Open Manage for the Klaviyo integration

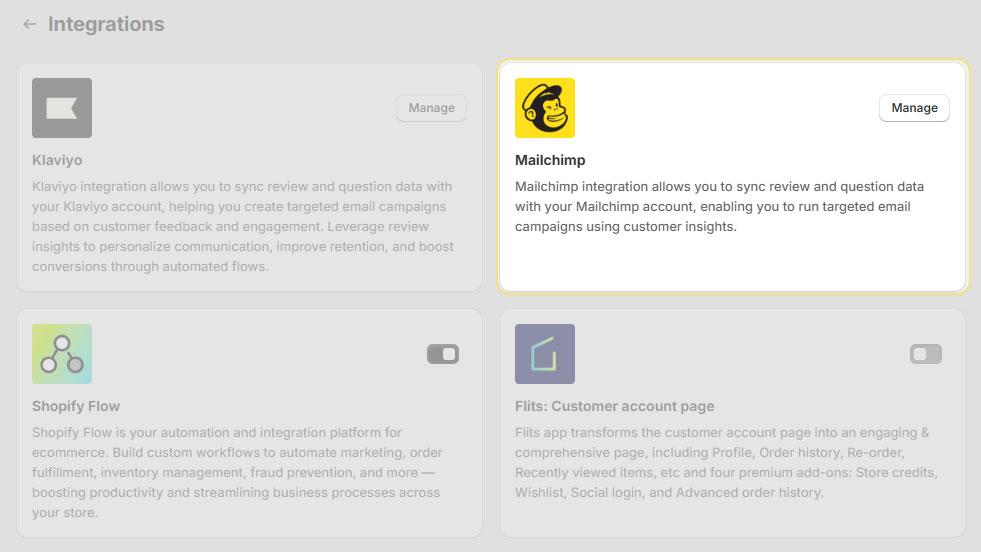pyautogui.click(x=432, y=108)
